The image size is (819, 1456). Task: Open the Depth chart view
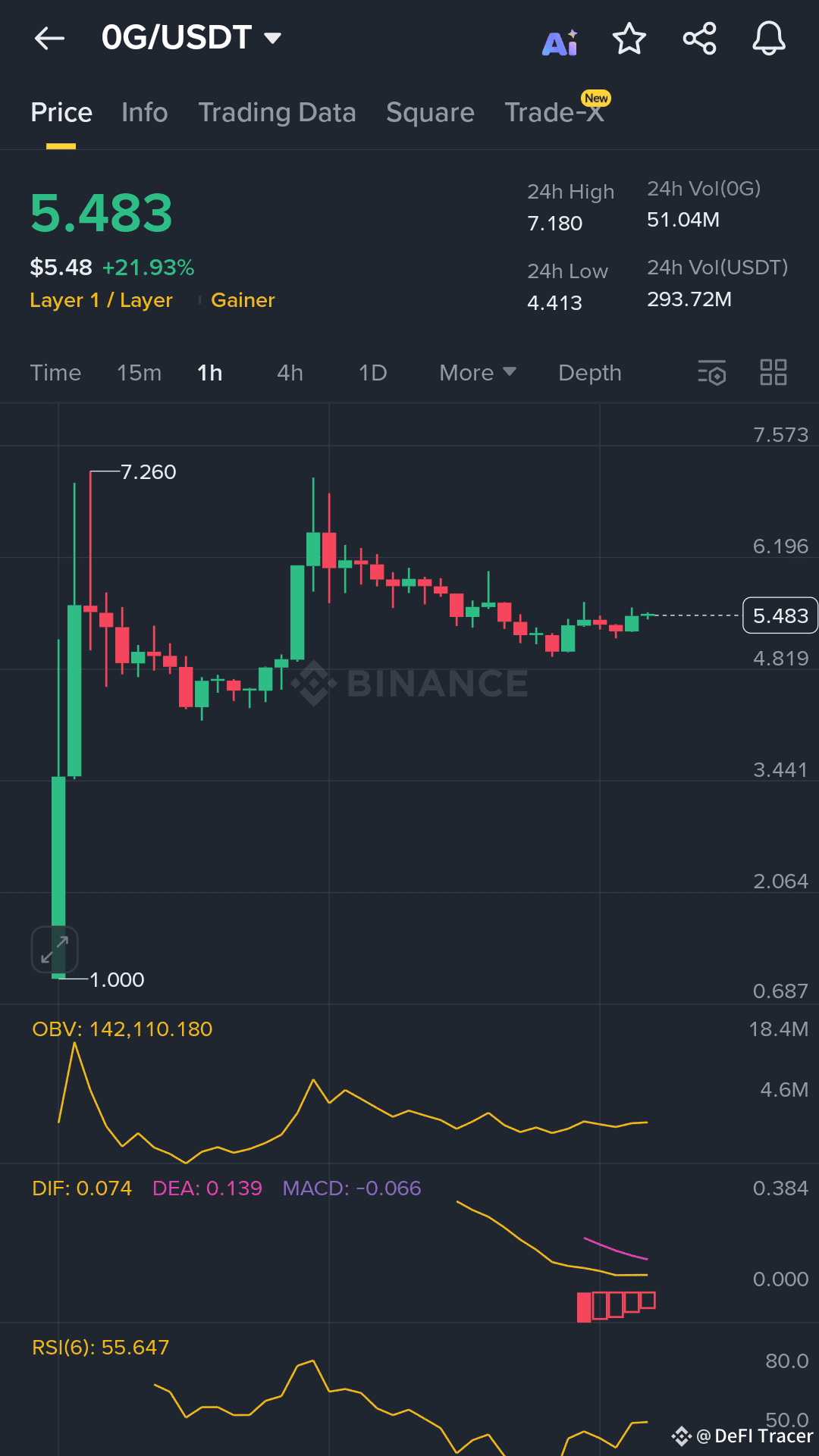coord(590,373)
